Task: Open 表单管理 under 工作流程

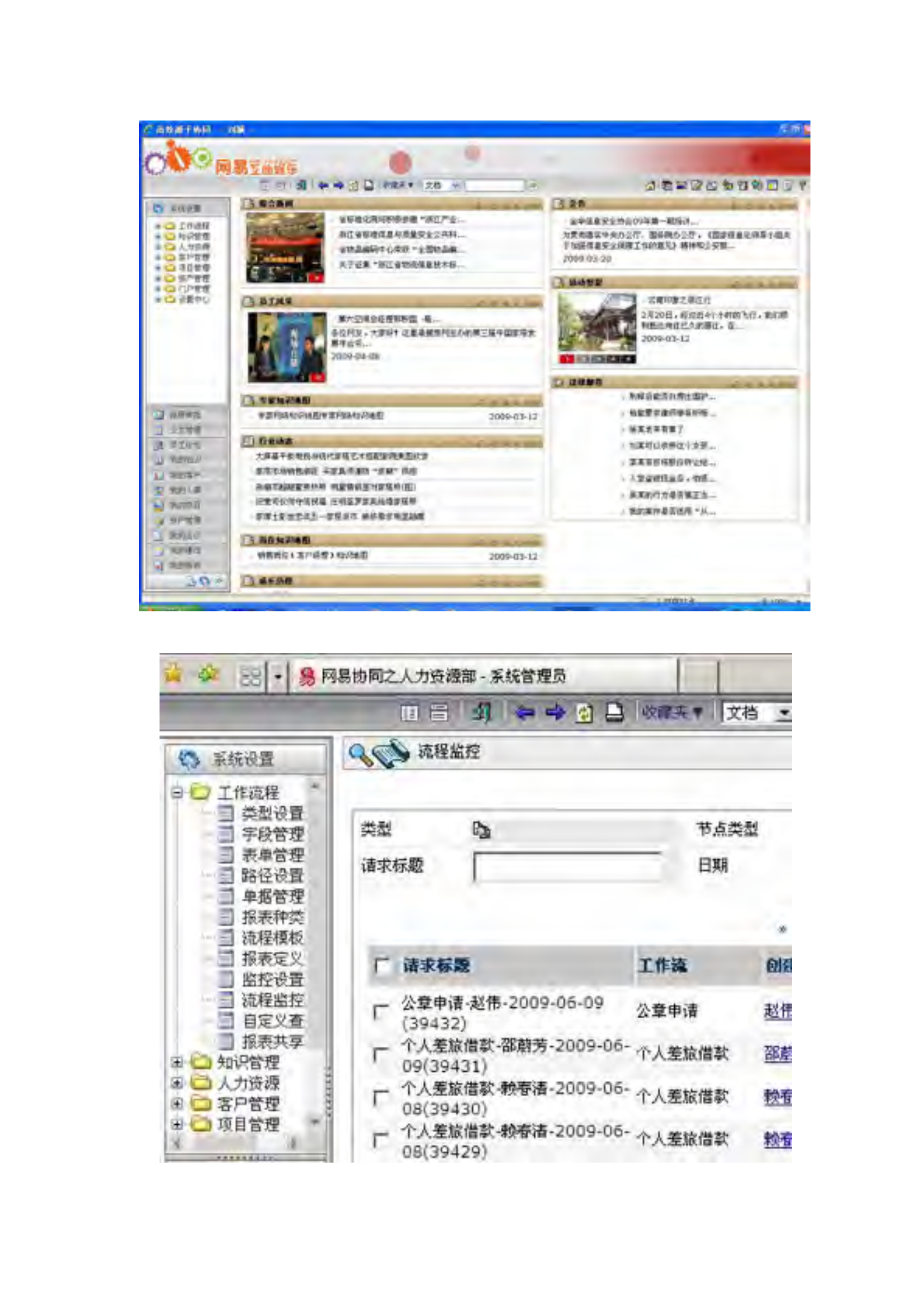Action: [x=272, y=855]
